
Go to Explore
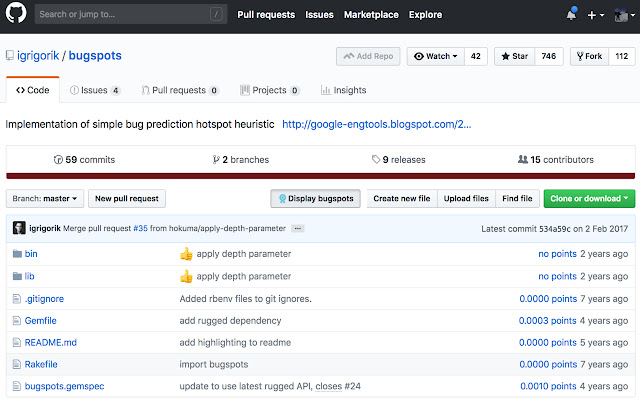(x=425, y=15)
